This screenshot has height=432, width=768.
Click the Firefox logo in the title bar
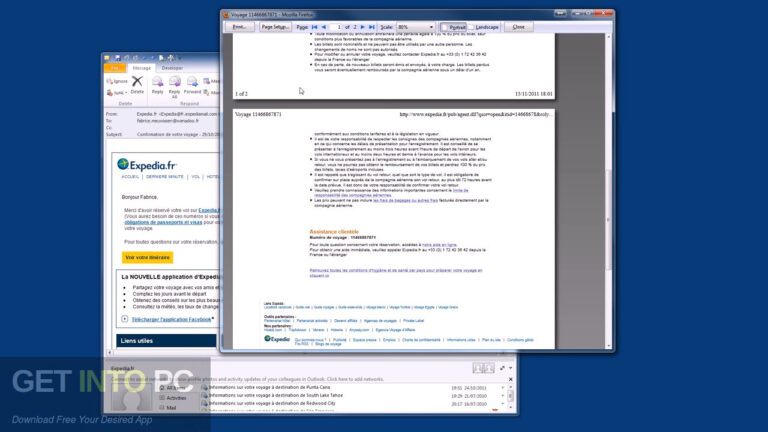pyautogui.click(x=226, y=15)
